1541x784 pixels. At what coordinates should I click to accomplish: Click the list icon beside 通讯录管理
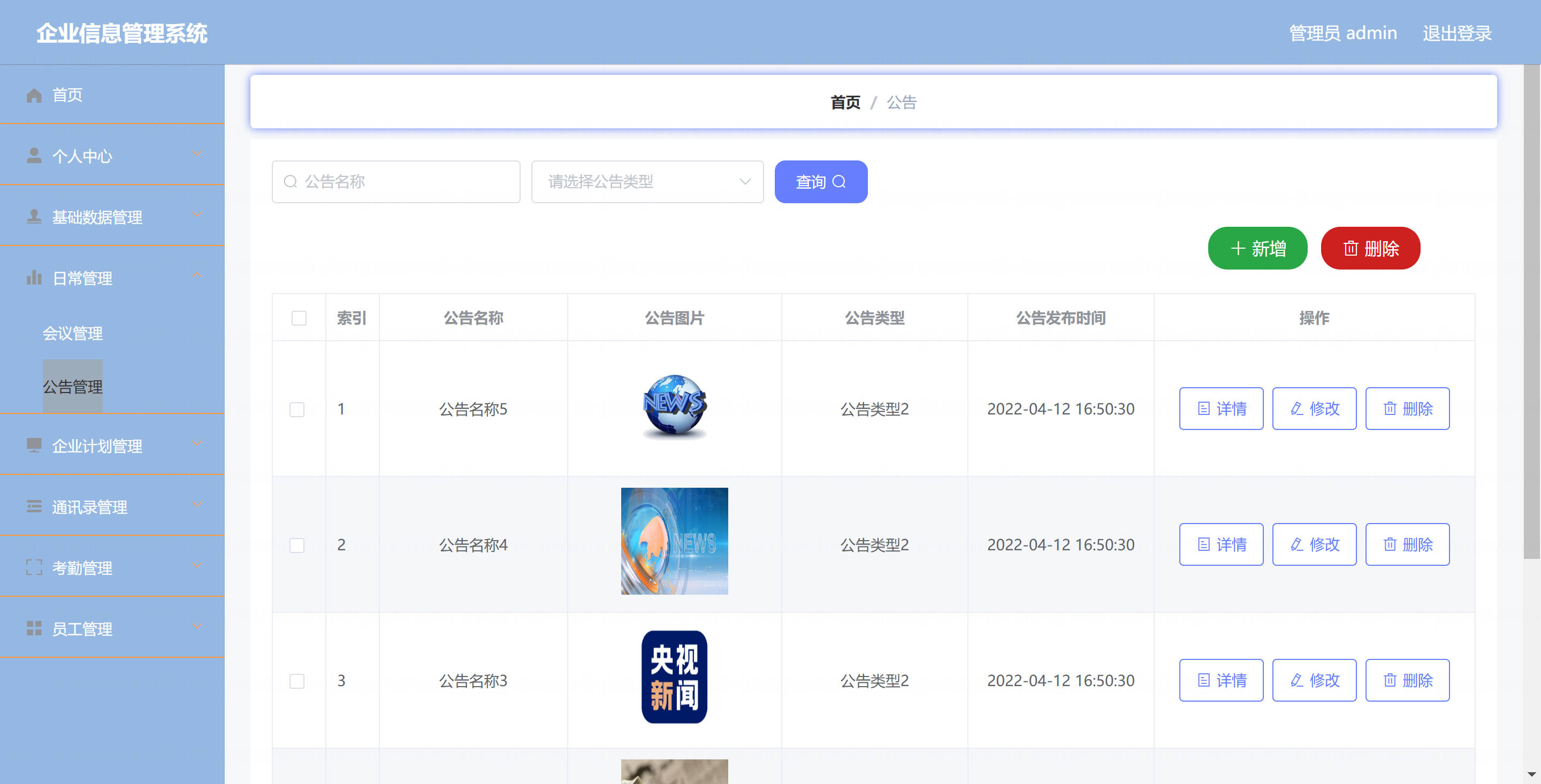click(x=34, y=506)
